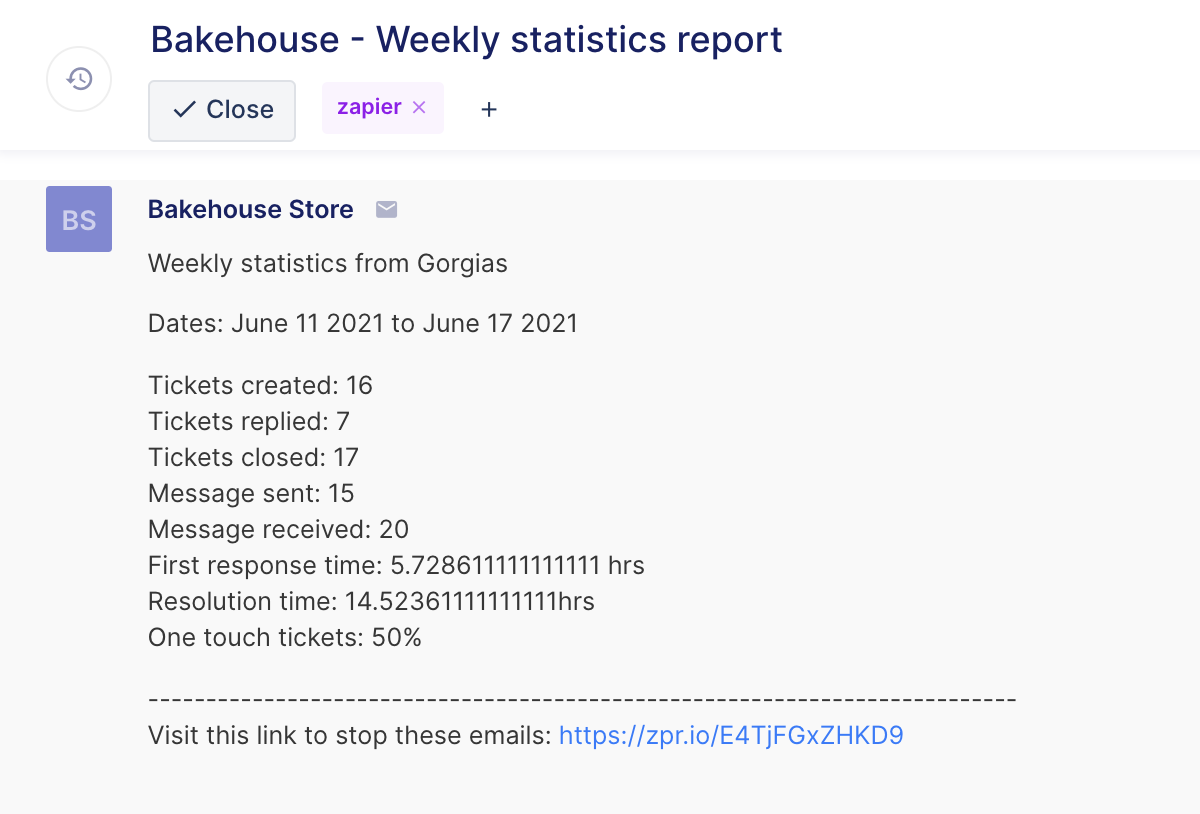Image resolution: width=1200 pixels, height=814 pixels.
Task: Click the 'Tickets closed: 17' line
Action: coord(253,457)
